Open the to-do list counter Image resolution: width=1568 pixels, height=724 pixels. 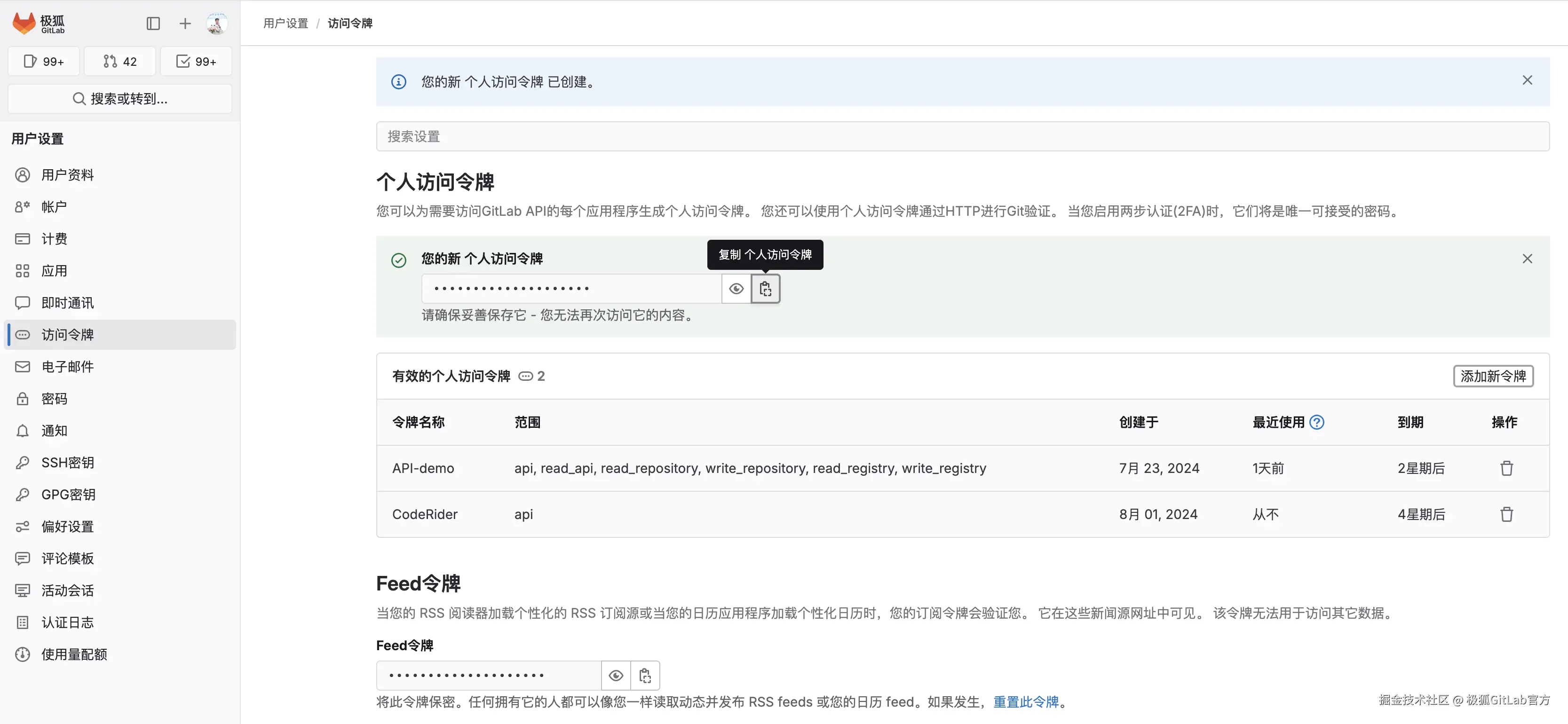196,62
